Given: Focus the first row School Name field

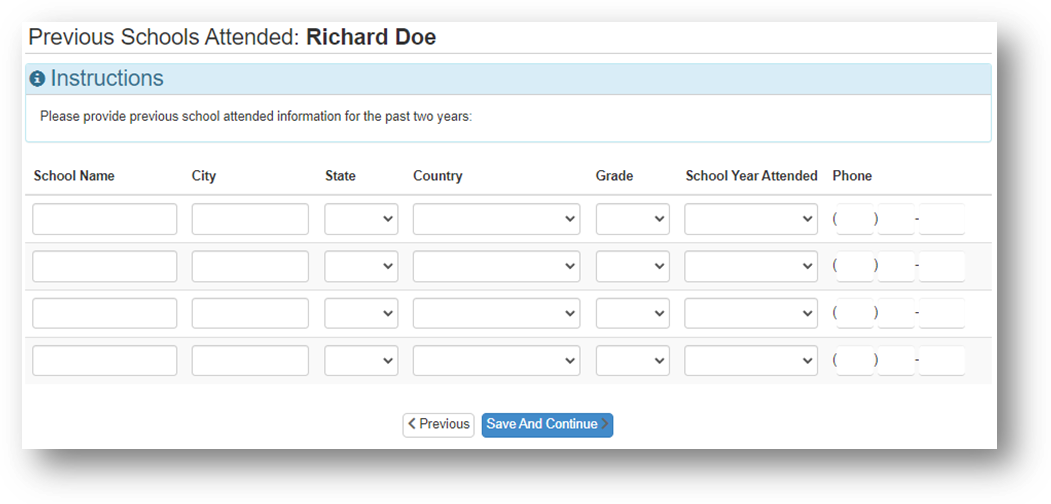Looking at the screenshot, I should (x=105, y=219).
